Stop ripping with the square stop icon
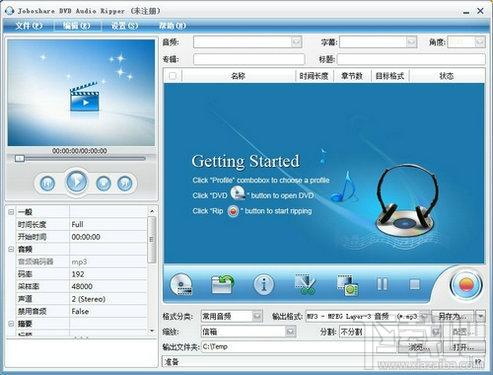The width and height of the screenshot is (493, 375). click(414, 284)
